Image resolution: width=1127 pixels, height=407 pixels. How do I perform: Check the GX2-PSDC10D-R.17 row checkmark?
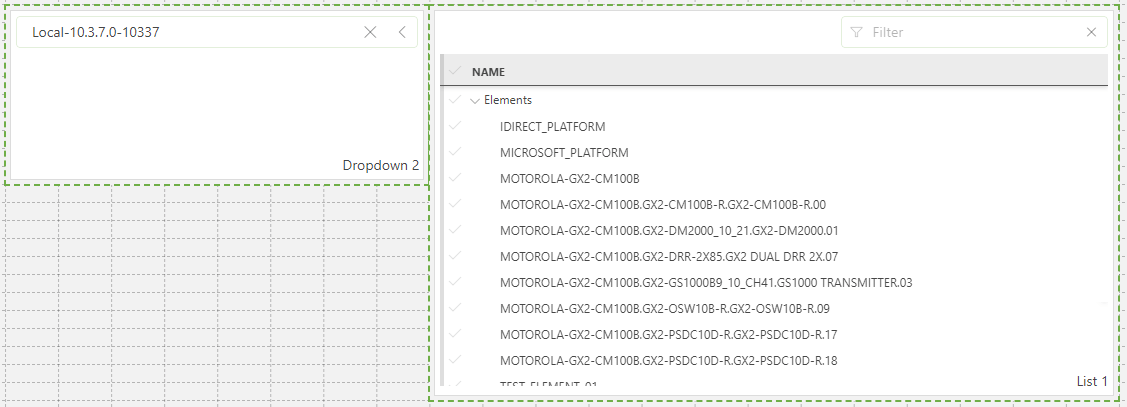(x=454, y=333)
